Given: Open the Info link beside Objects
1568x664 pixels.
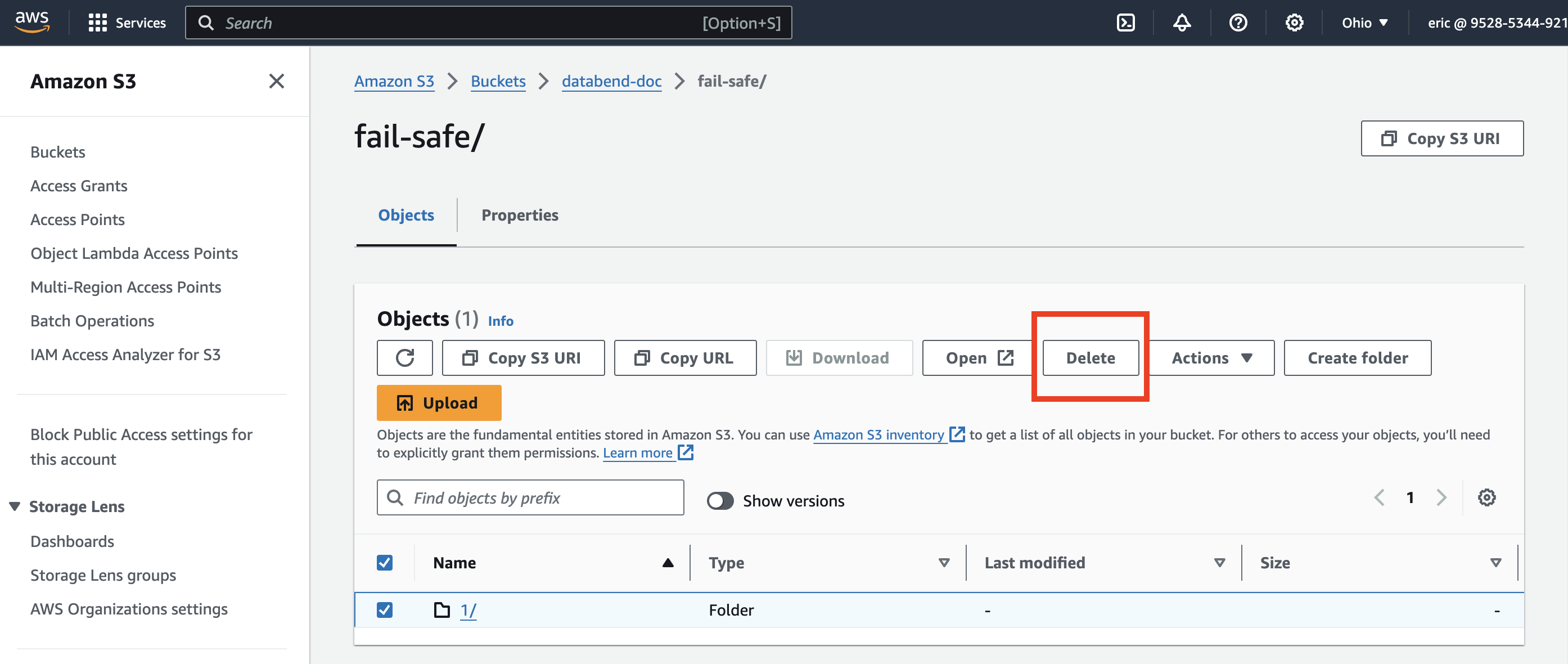Looking at the screenshot, I should click(501, 321).
